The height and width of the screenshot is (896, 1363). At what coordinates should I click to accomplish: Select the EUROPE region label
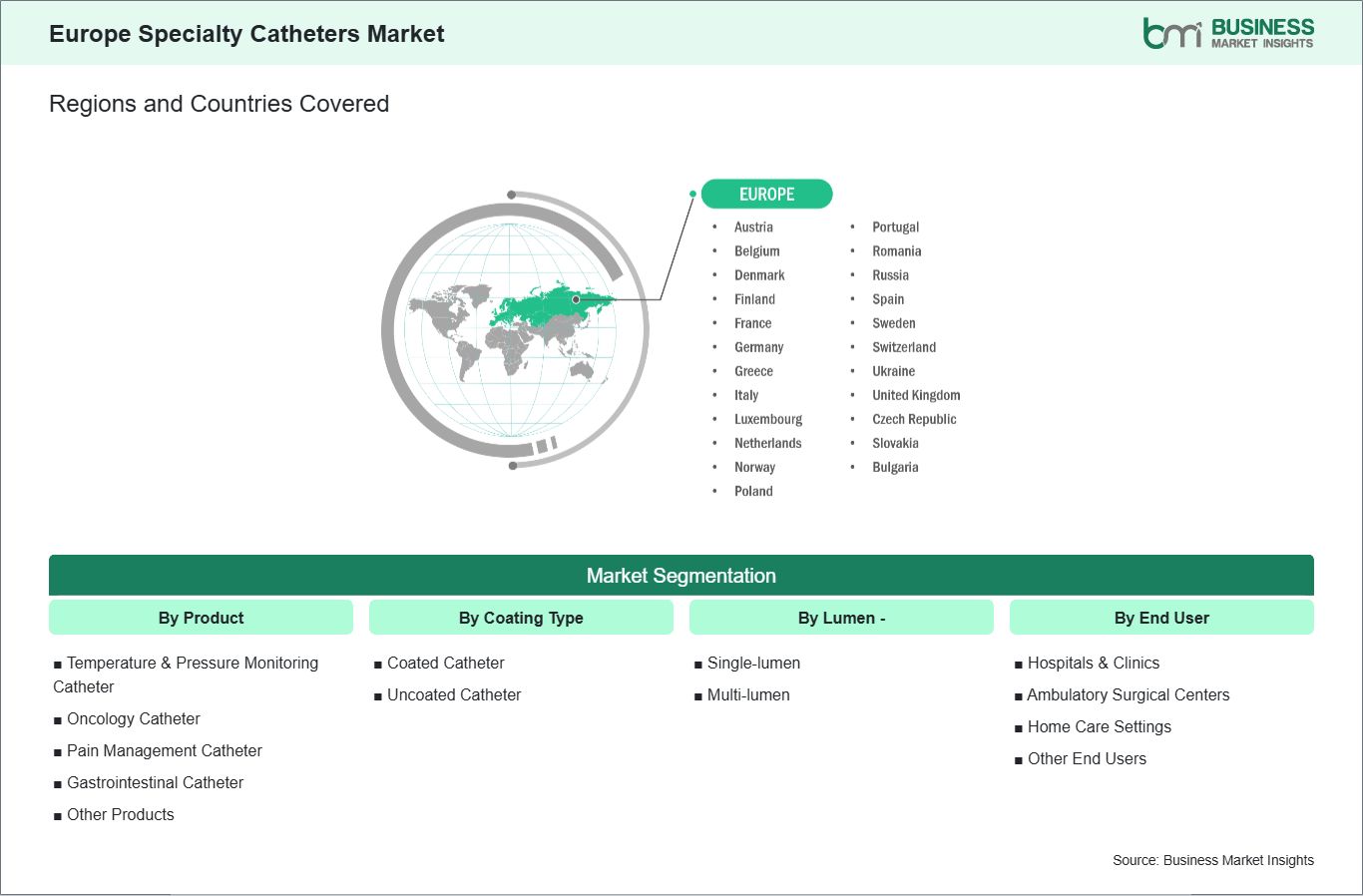coord(766,194)
